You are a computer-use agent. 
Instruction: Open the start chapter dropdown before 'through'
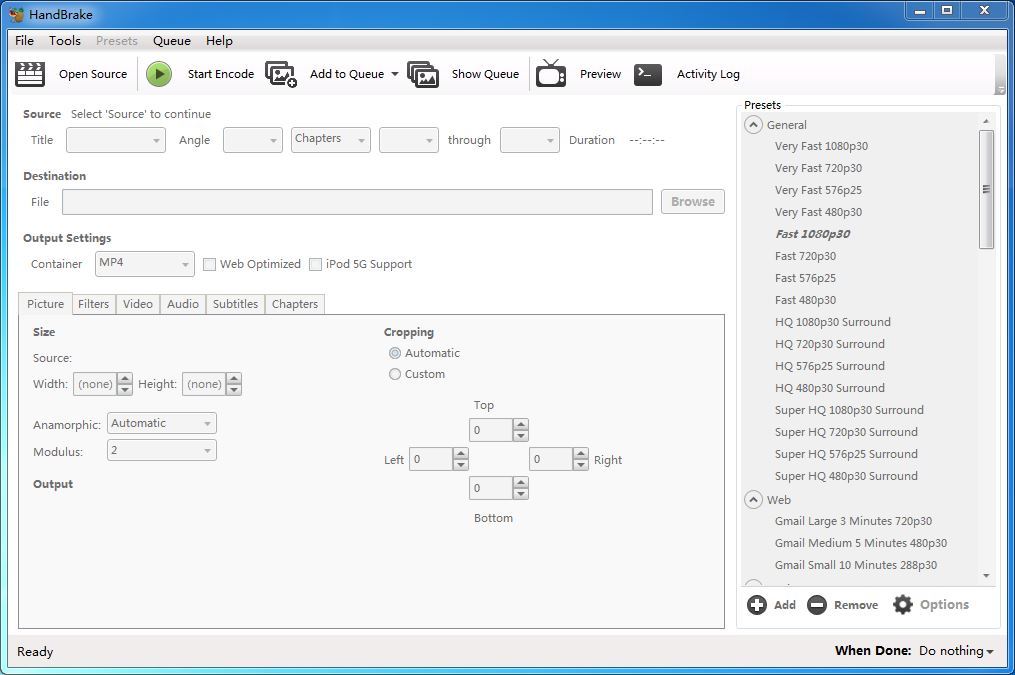pyautogui.click(x=408, y=140)
